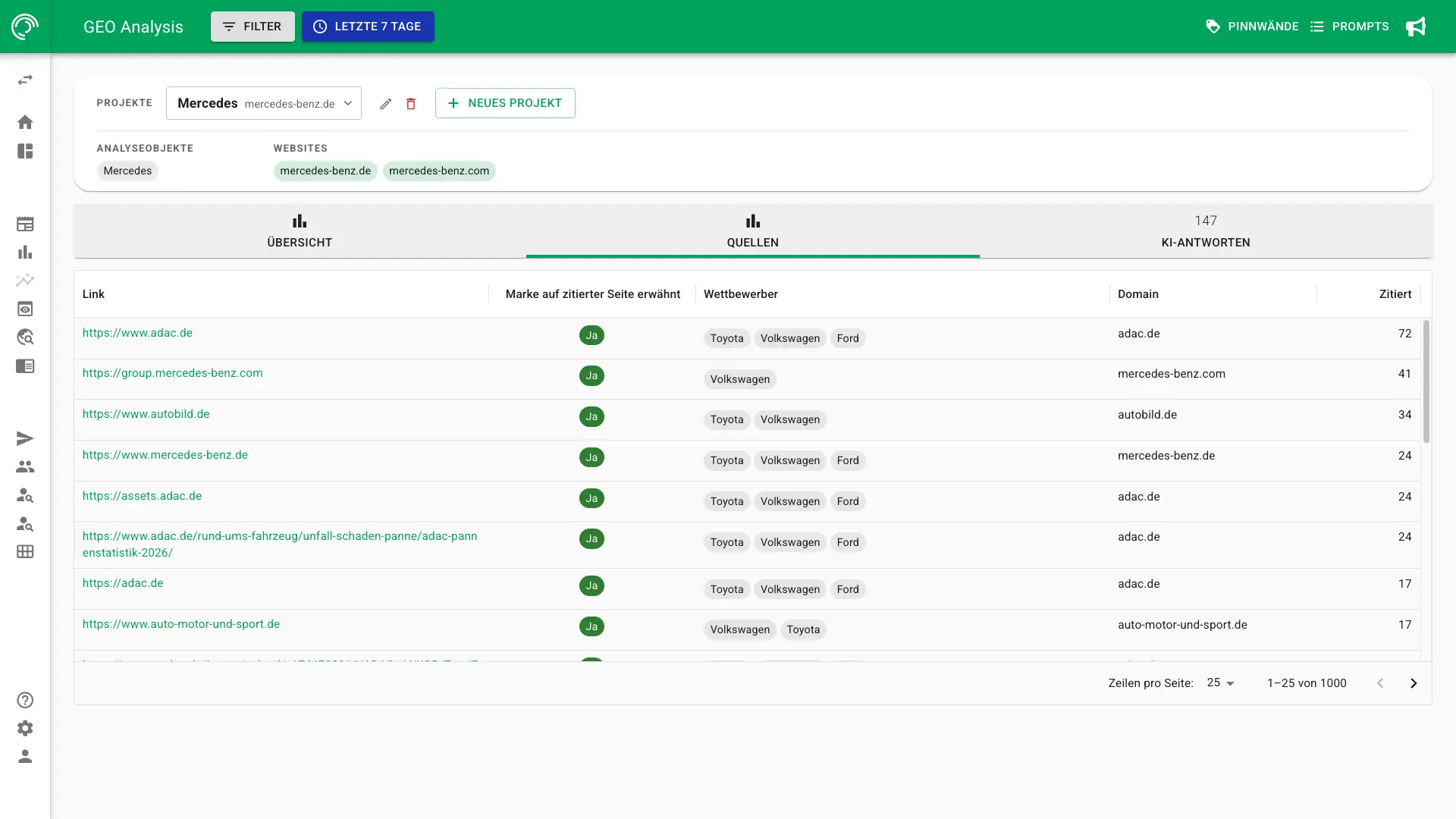Screen dimensions: 1456x819
Task: Click the app logo in top-left corner
Action: 25,27
